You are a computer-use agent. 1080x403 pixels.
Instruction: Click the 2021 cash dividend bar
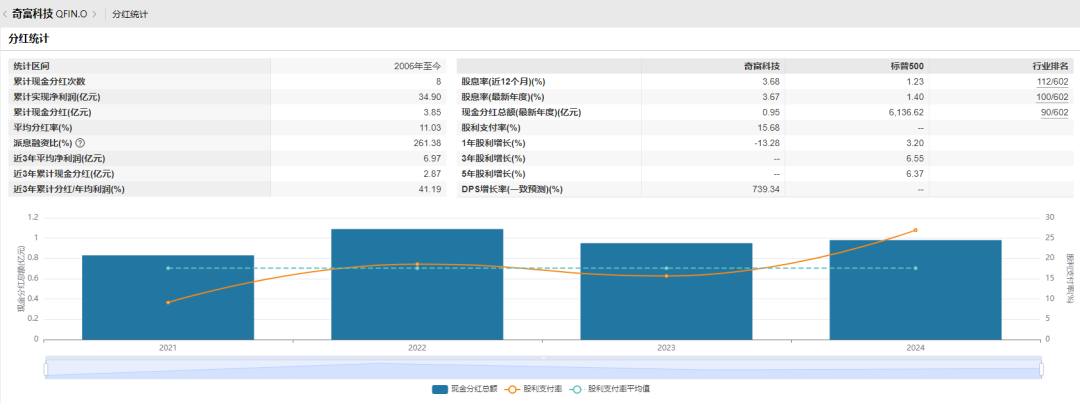tap(168, 297)
